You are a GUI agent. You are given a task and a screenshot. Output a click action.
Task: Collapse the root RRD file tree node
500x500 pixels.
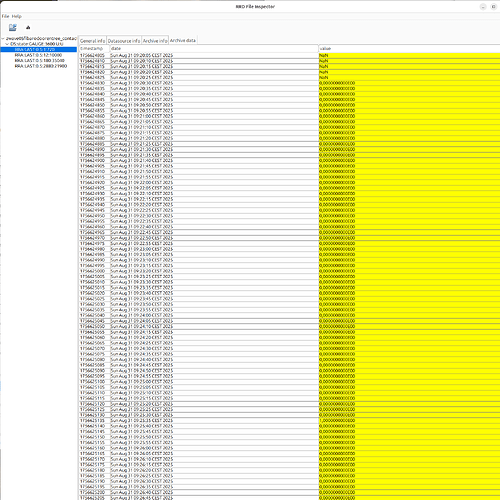click(2, 38)
